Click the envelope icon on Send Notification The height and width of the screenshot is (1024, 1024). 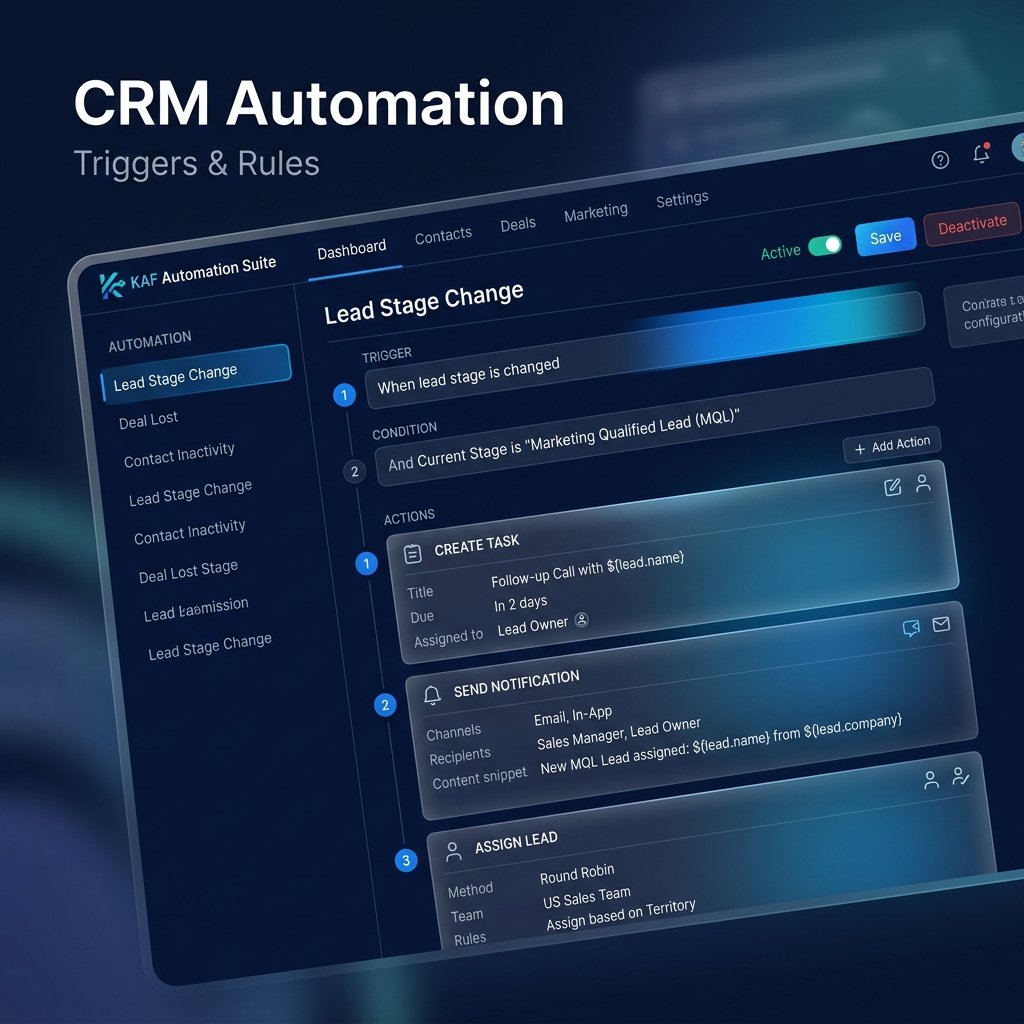941,624
